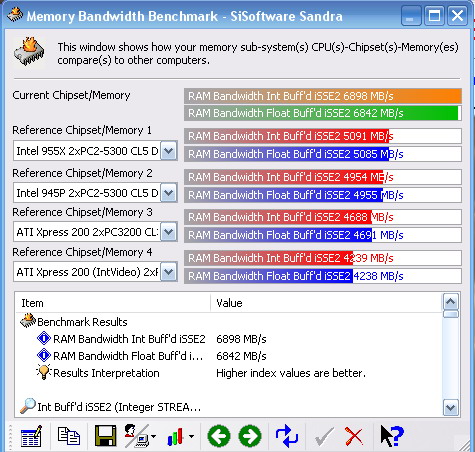
Task: Click the Reference Chipset/Memory 4 label
Action: click(82, 252)
